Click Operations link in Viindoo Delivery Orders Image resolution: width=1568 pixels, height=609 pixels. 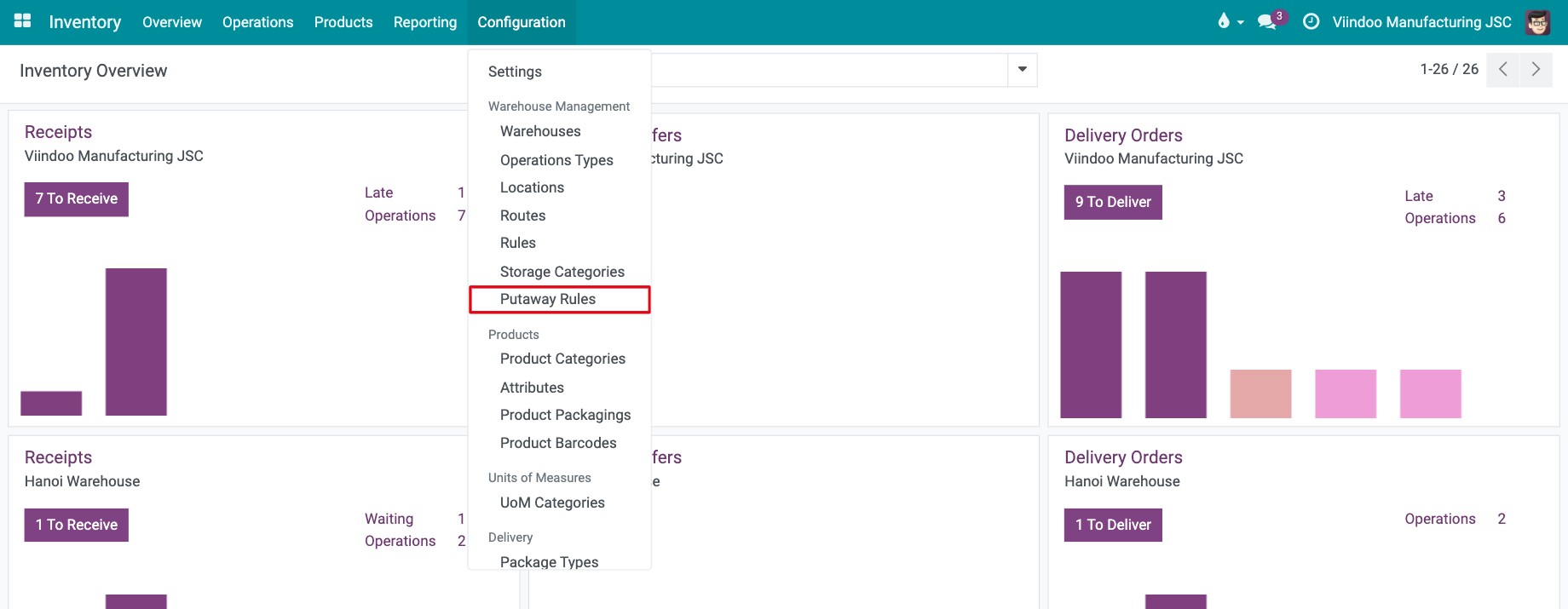(x=1440, y=218)
